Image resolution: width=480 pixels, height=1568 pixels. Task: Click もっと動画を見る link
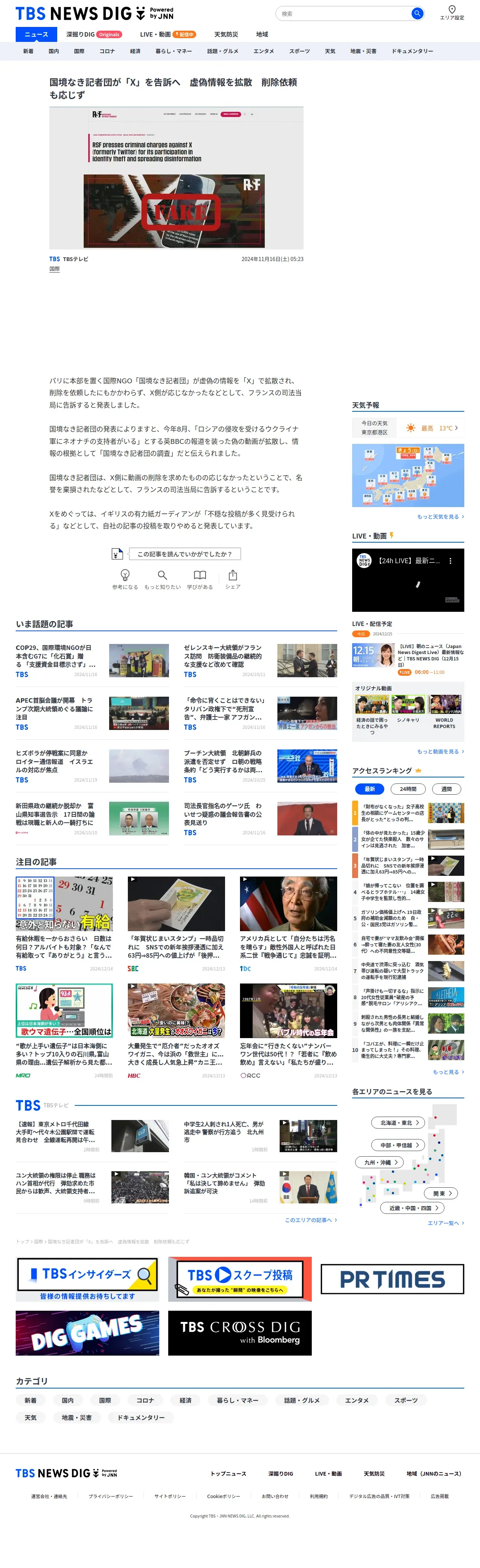pos(440,752)
